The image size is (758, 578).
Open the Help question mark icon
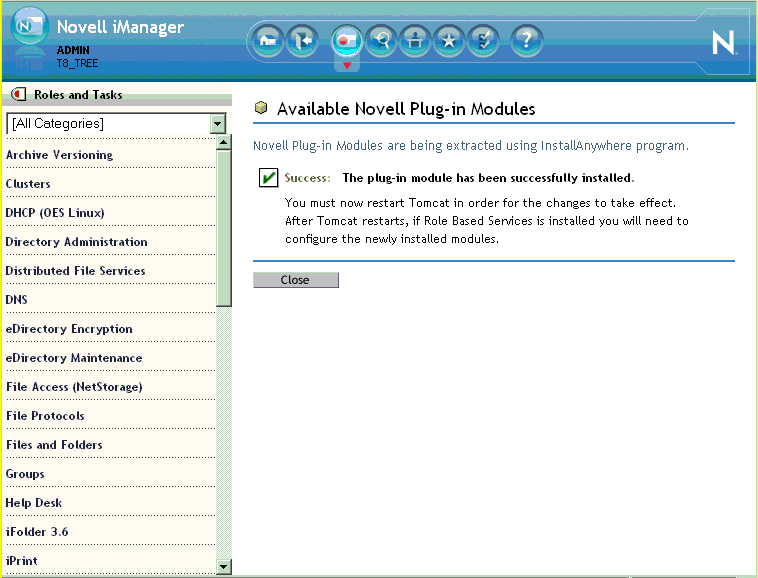(x=527, y=41)
